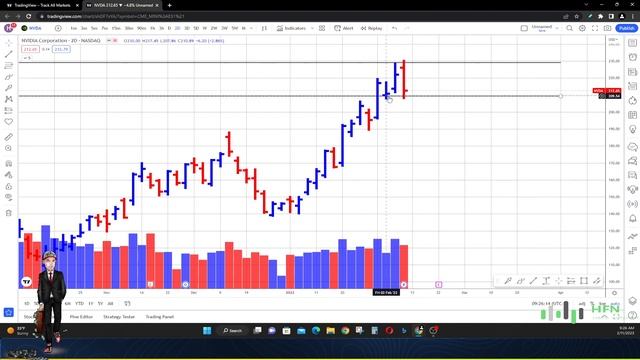Select the crosshair cursor tool
640x360 pixels.
click(x=9, y=42)
